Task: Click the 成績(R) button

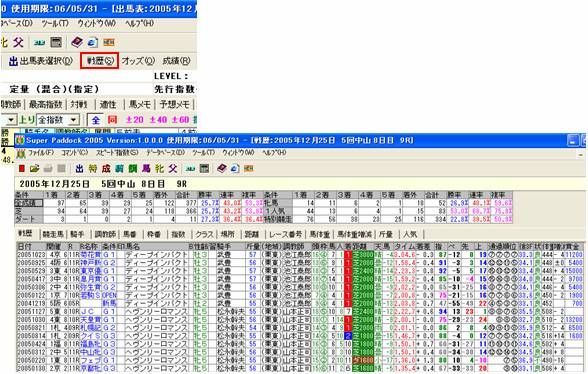Action: tap(176, 61)
